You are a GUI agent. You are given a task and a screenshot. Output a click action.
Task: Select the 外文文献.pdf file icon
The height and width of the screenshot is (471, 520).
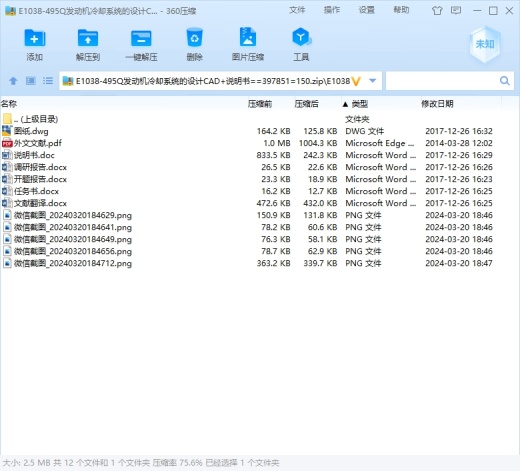(7, 143)
